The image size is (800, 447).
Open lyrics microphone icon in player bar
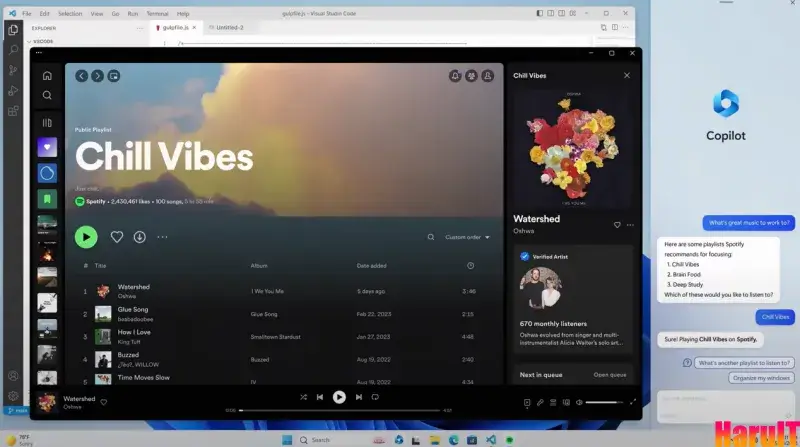(x=540, y=403)
